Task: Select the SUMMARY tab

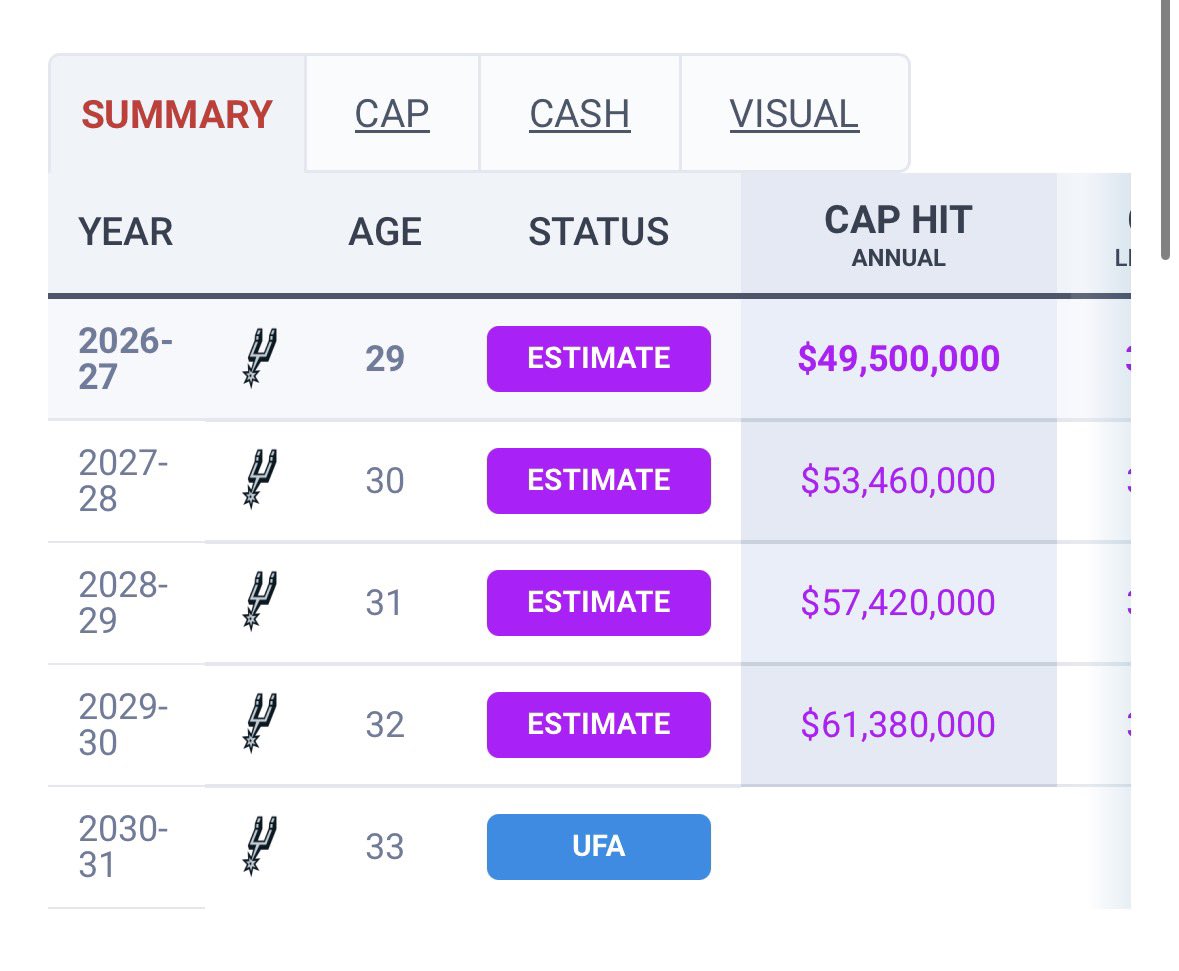Action: click(x=177, y=114)
